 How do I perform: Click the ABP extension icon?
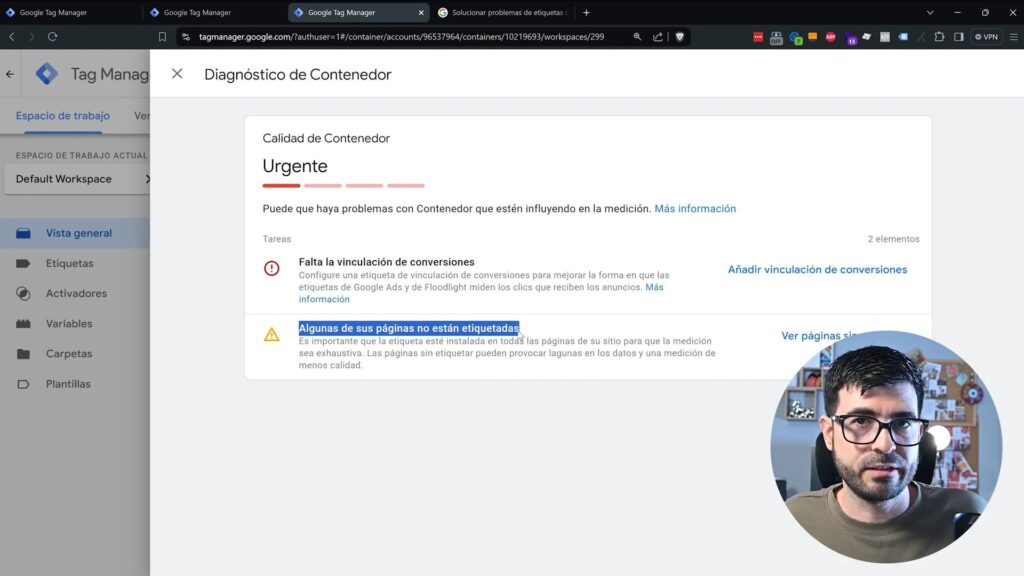click(x=830, y=37)
